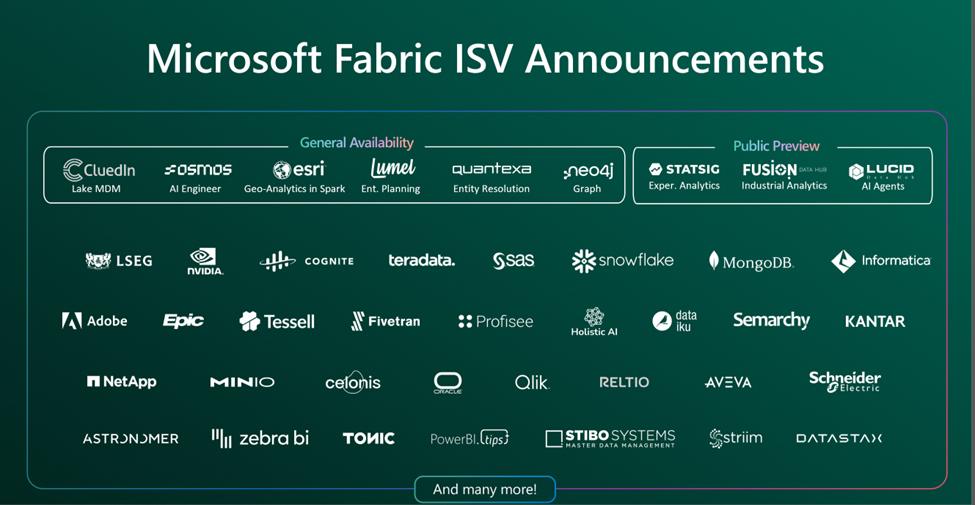Click the Fusion Data Hub logo
The image size is (975, 505).
coord(785,169)
